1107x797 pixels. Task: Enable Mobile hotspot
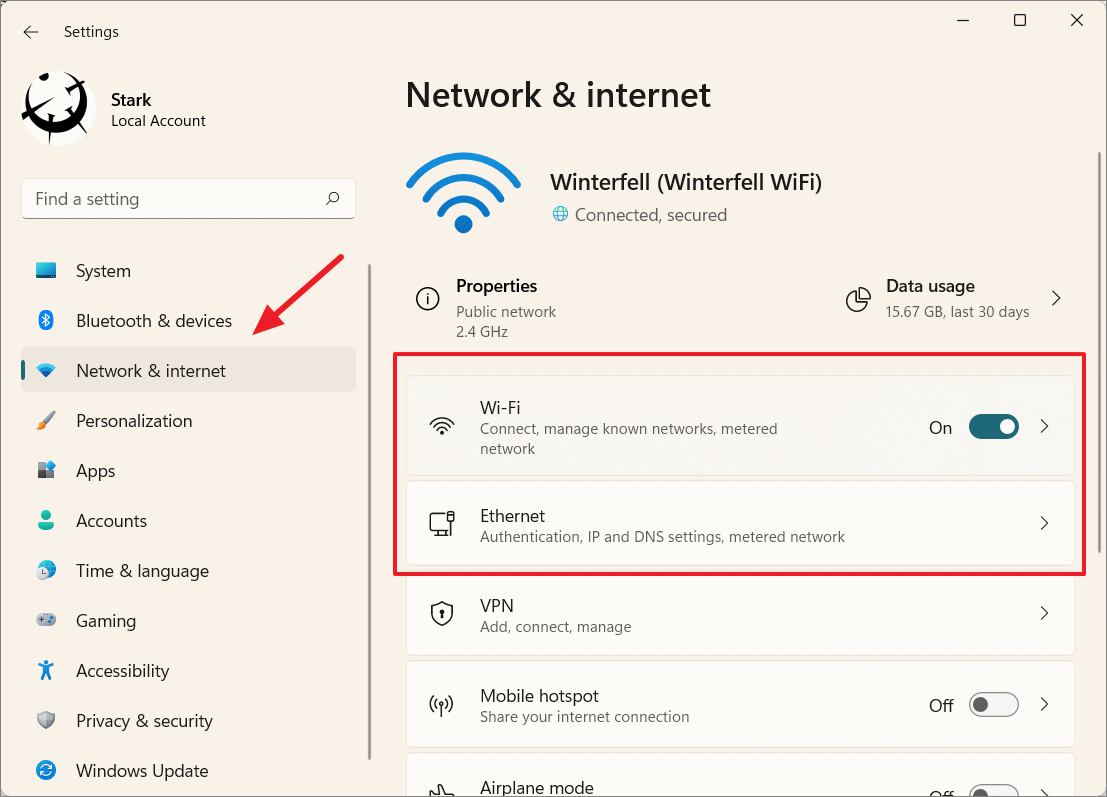993,704
